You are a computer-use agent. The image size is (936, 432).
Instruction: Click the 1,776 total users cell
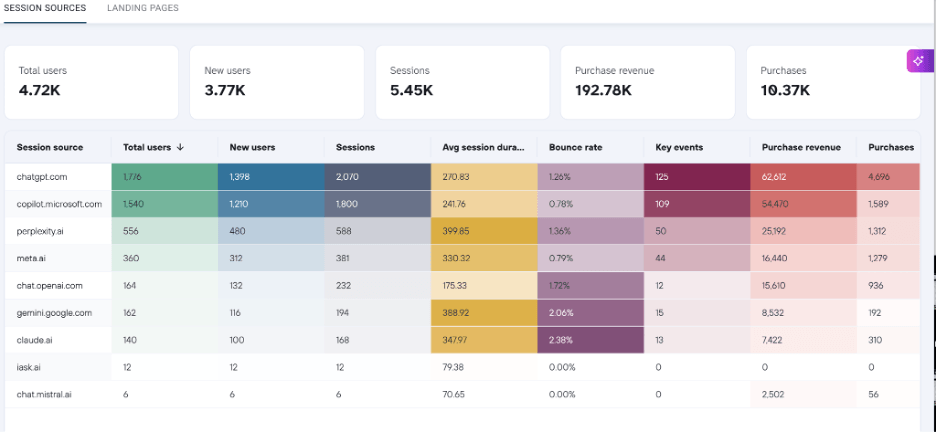[x=165, y=177]
